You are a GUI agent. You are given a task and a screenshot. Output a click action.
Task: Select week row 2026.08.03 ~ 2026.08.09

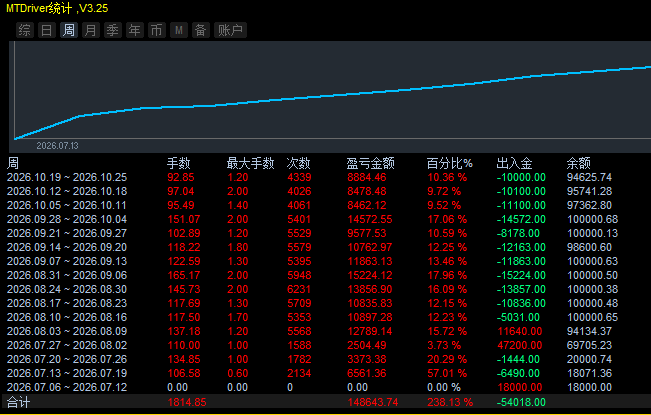(326, 331)
